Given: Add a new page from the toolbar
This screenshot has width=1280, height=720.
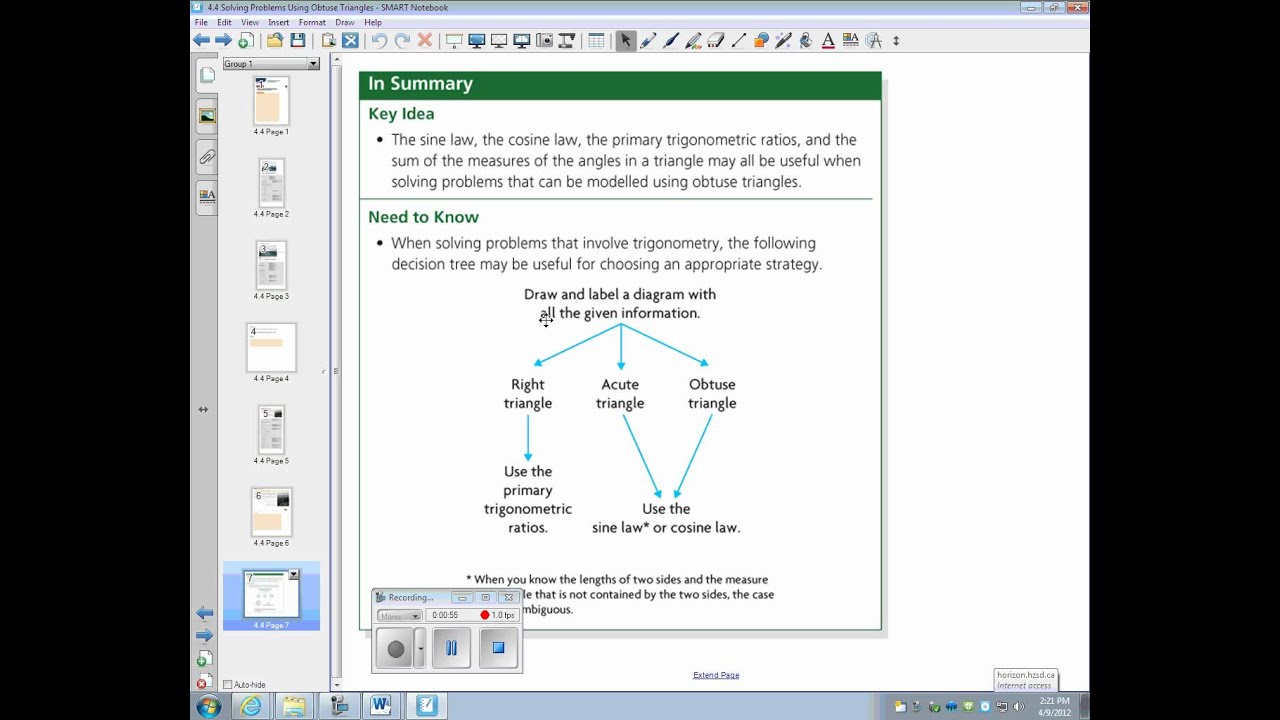Looking at the screenshot, I should point(245,40).
